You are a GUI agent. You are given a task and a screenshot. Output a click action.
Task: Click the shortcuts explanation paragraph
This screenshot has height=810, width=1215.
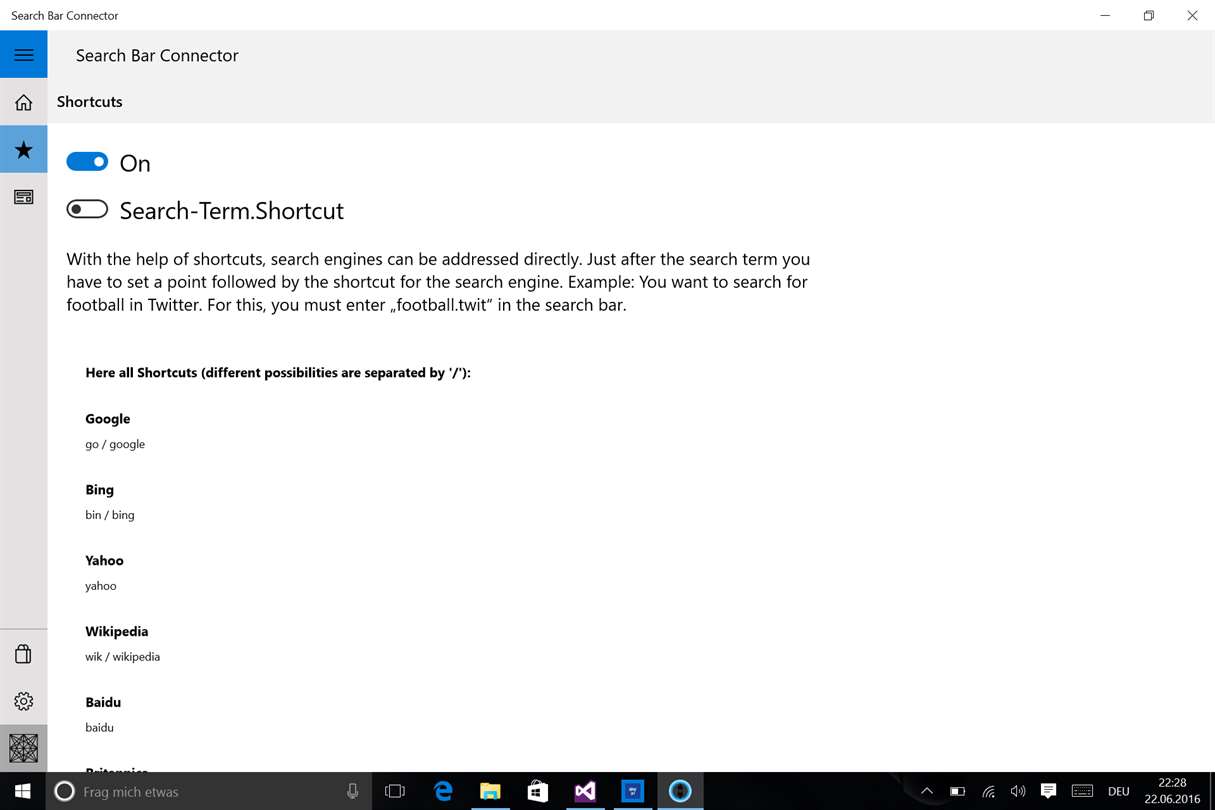pyautogui.click(x=438, y=282)
